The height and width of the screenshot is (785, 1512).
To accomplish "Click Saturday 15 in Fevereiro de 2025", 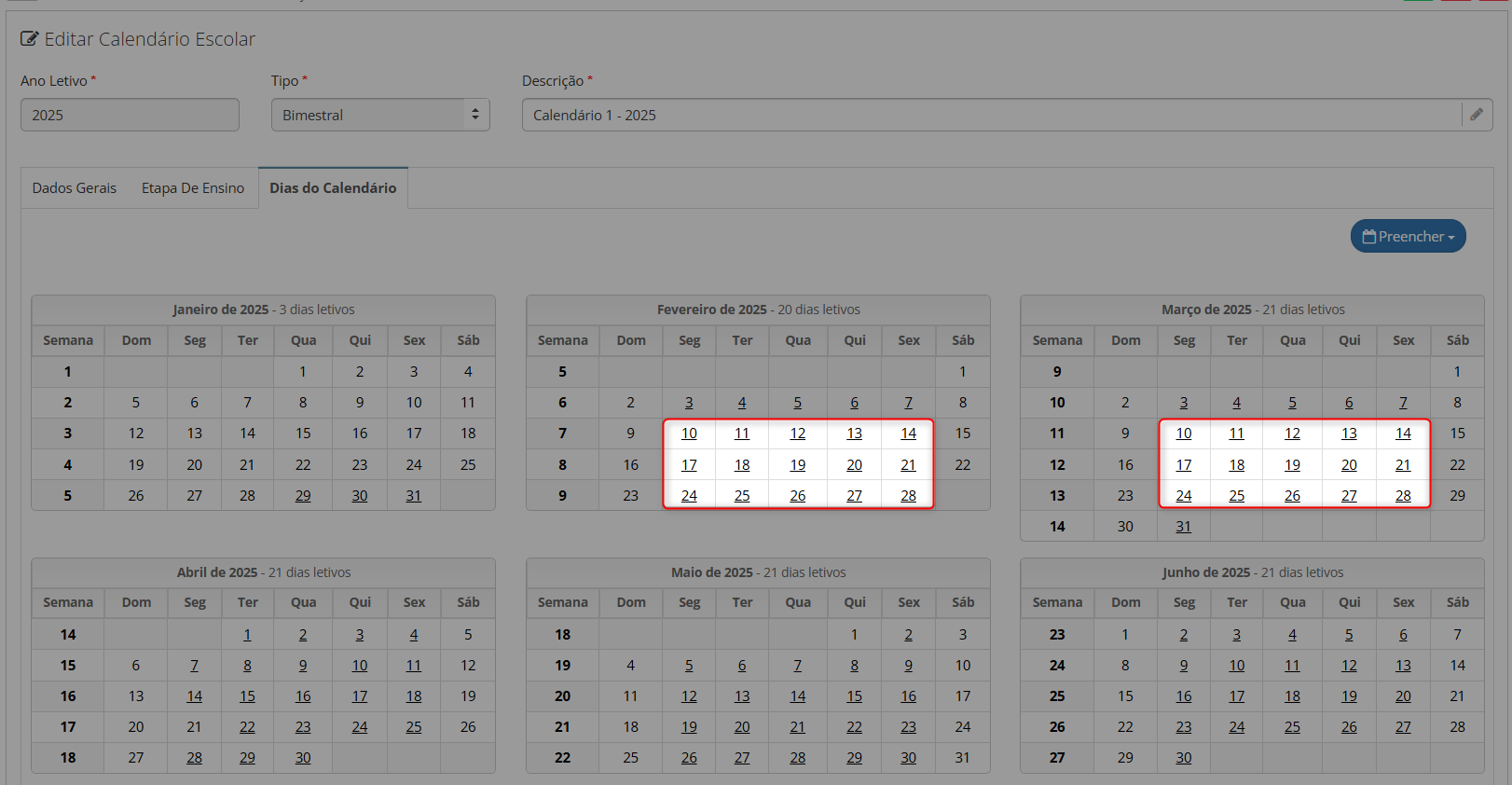I will pos(963,434).
